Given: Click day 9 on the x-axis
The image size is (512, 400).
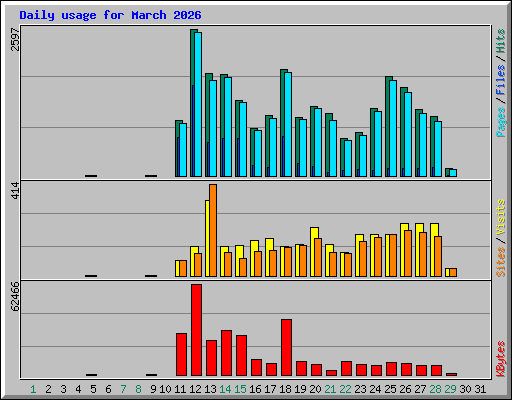Looking at the screenshot, I should coord(153,389).
